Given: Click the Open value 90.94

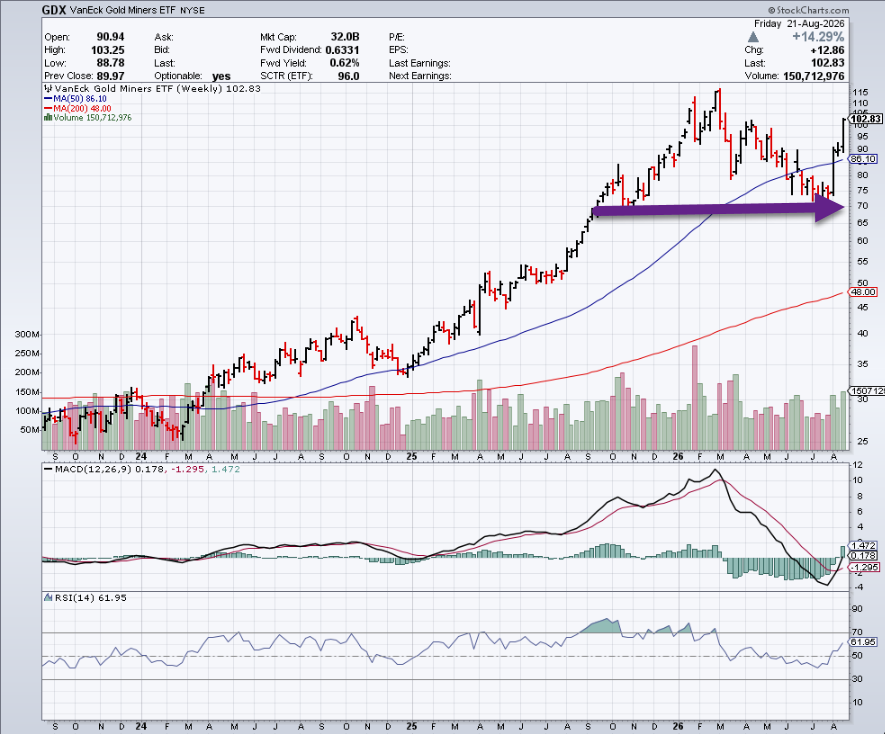Looking at the screenshot, I should click(x=111, y=37).
